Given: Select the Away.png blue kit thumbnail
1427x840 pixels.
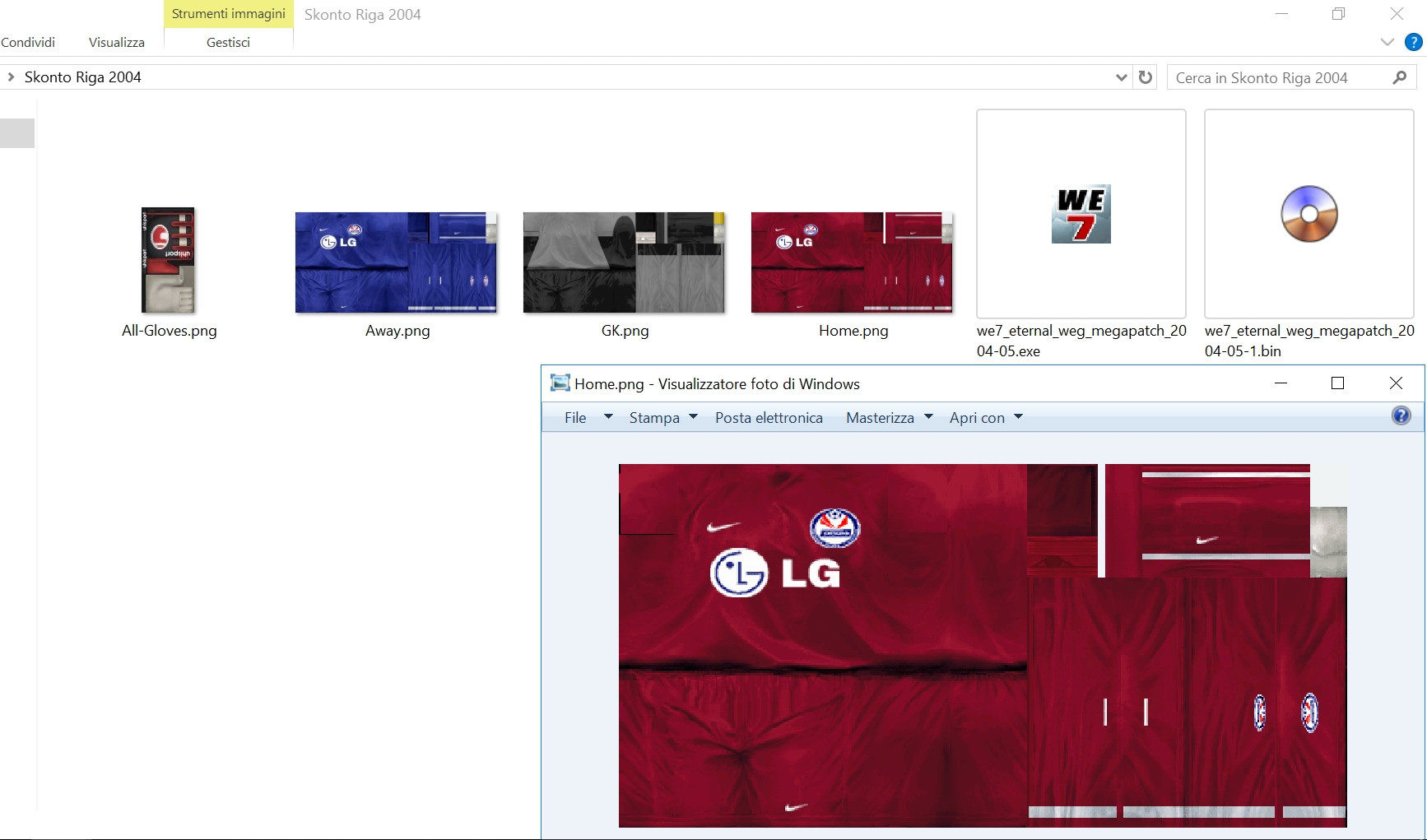Looking at the screenshot, I should (x=396, y=262).
